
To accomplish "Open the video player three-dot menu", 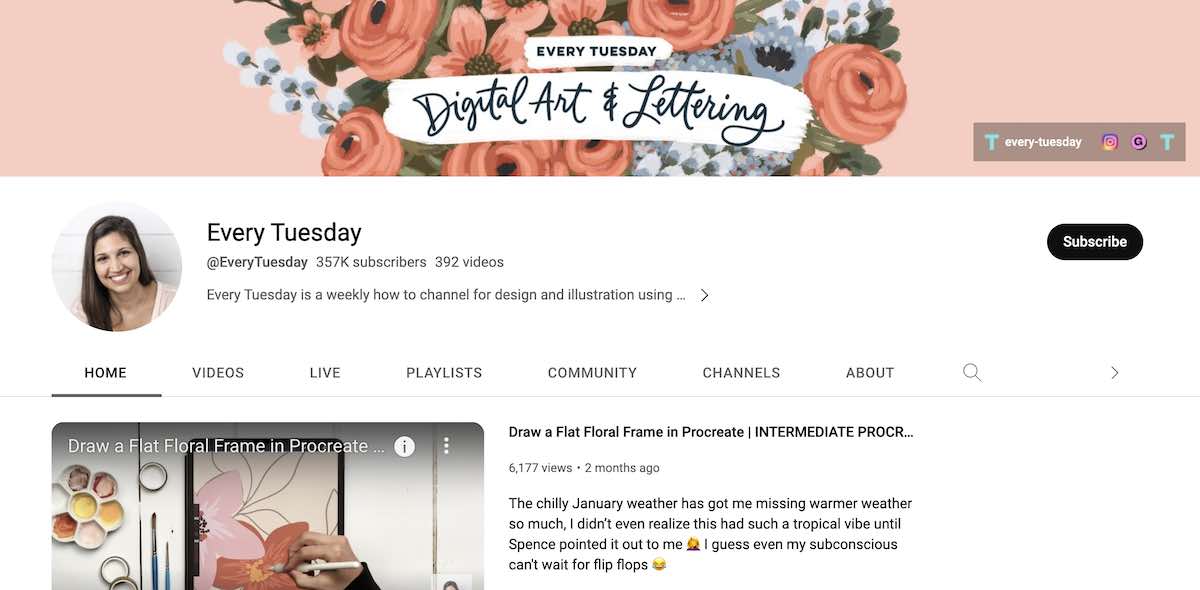I will (x=447, y=446).
